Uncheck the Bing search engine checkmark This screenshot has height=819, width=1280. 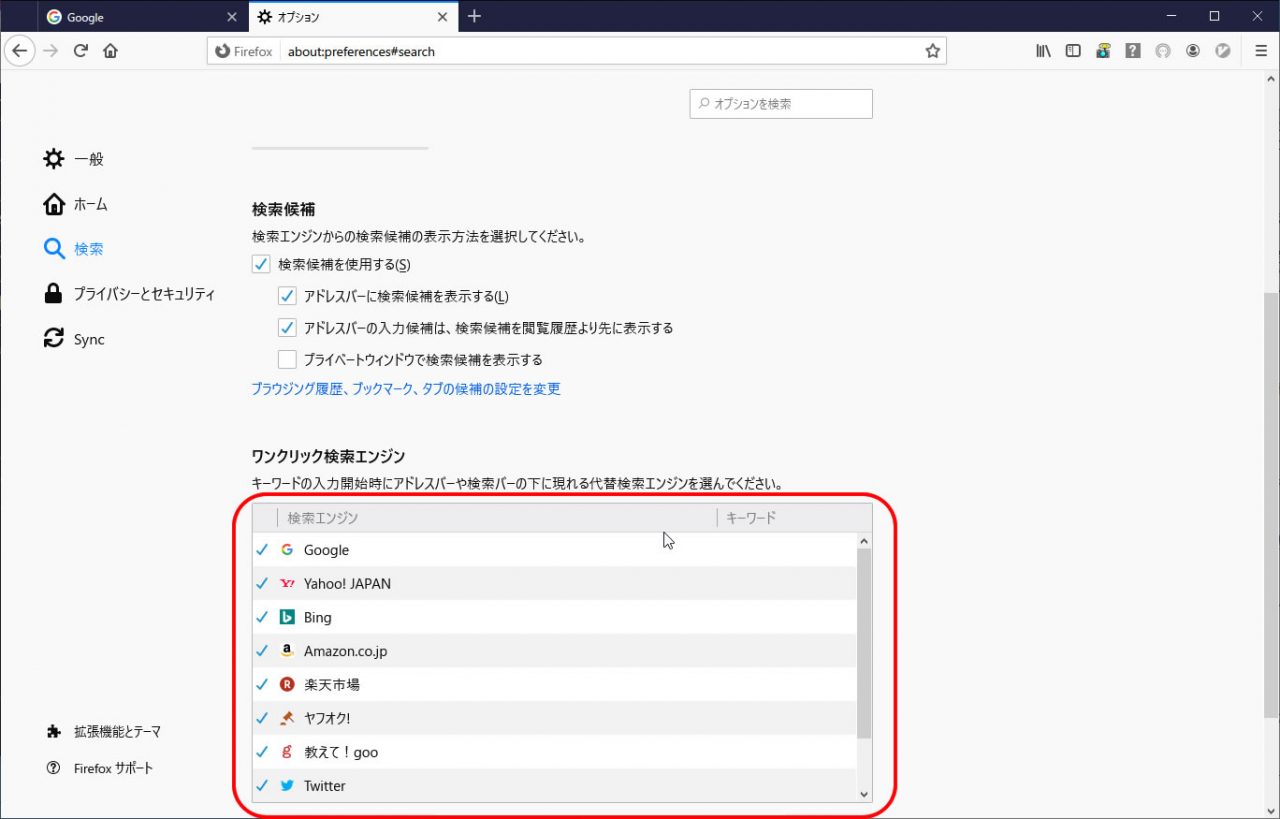(x=263, y=617)
